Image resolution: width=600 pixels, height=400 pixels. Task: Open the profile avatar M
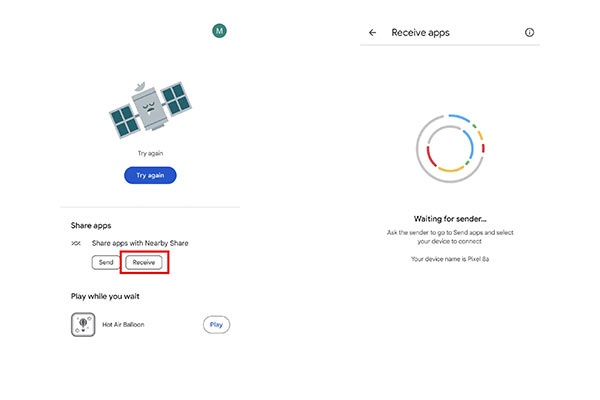tap(219, 31)
